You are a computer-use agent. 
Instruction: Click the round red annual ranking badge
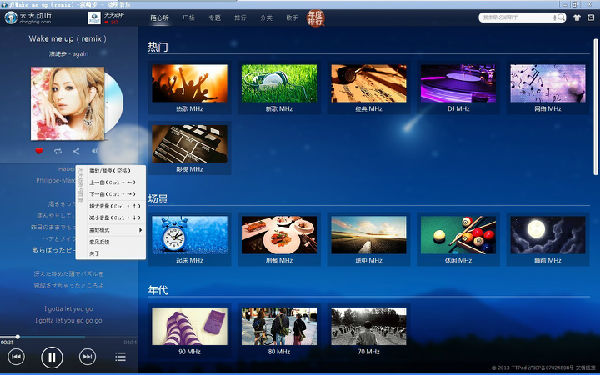point(316,18)
